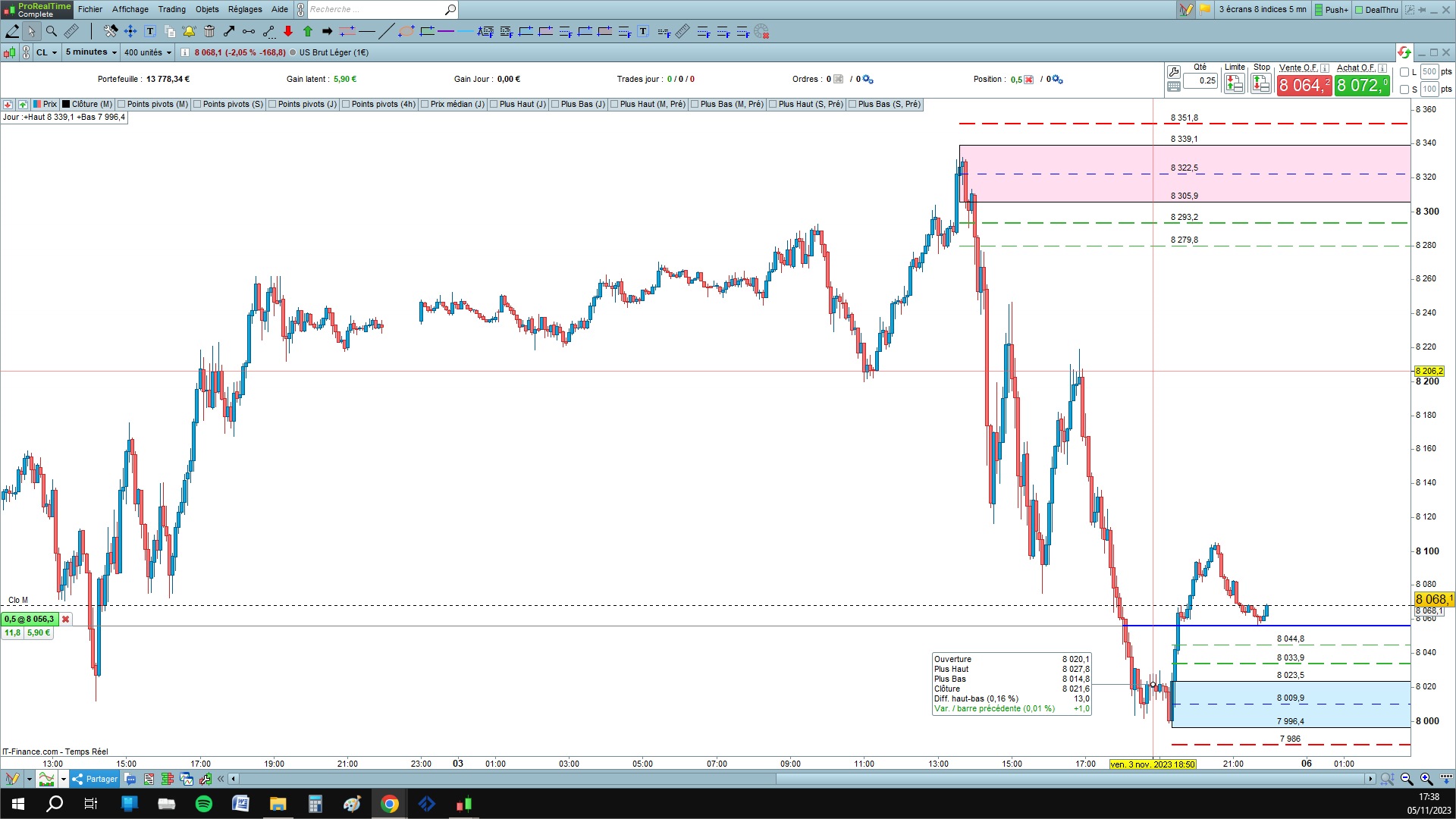The width and height of the screenshot is (1456, 819).
Task: Click the magnifier zoom tool
Action: point(52,31)
